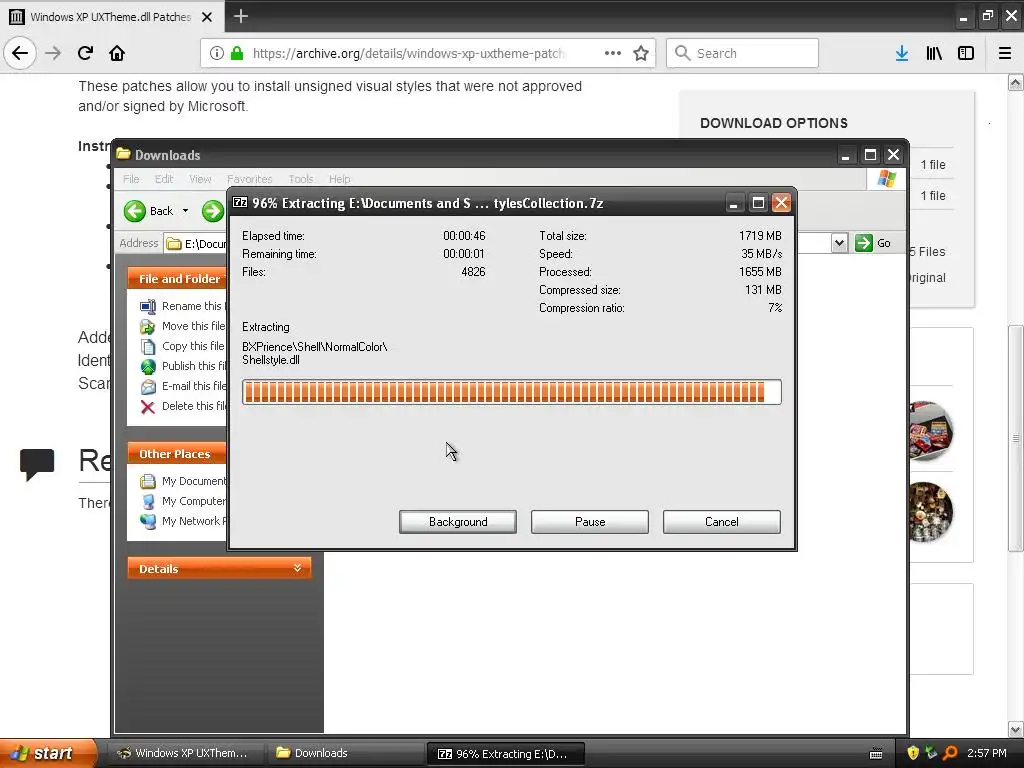Click Back arrow in Downloads window
The width and height of the screenshot is (1024, 768).
coord(135,211)
